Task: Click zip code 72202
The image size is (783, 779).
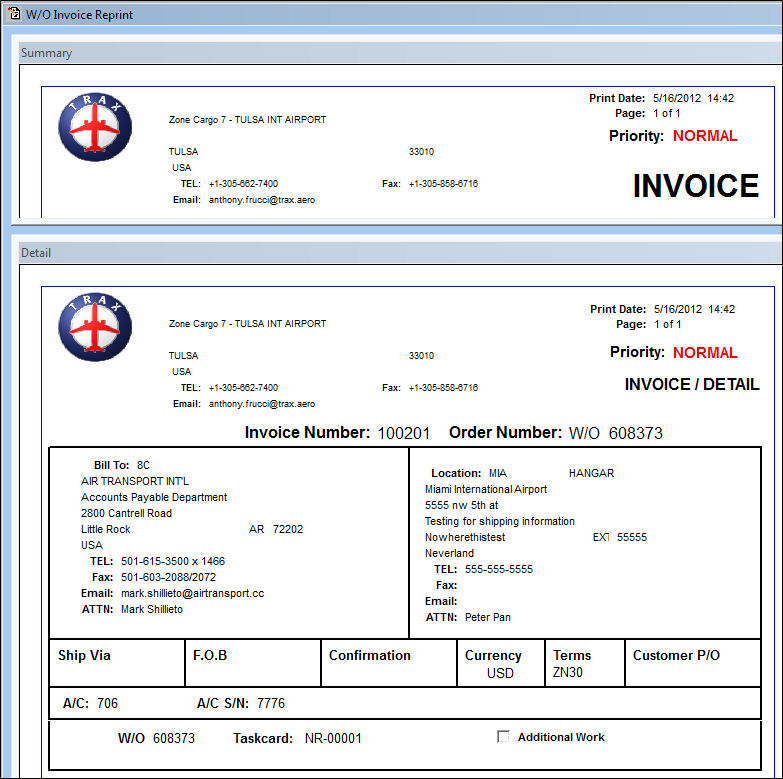Action: click(x=288, y=529)
